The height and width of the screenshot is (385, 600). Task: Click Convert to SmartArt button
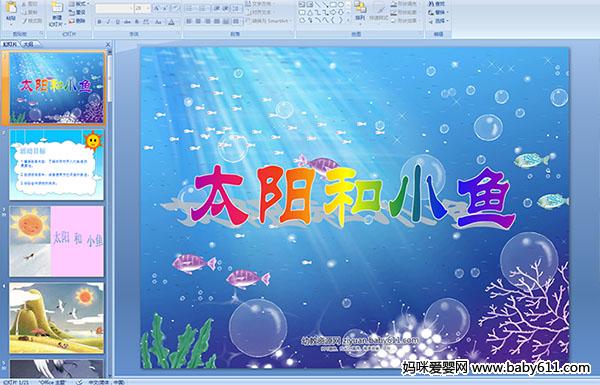click(269, 20)
